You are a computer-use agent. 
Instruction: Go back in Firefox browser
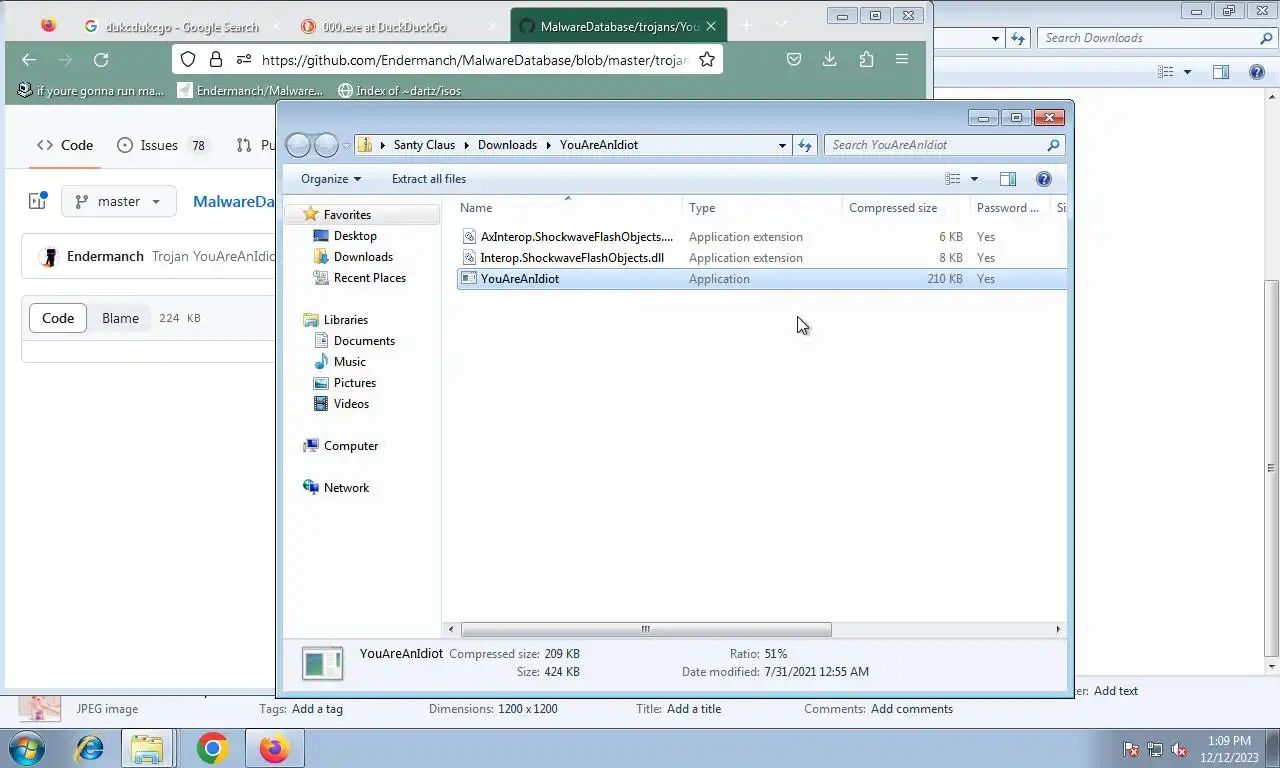[x=29, y=60]
